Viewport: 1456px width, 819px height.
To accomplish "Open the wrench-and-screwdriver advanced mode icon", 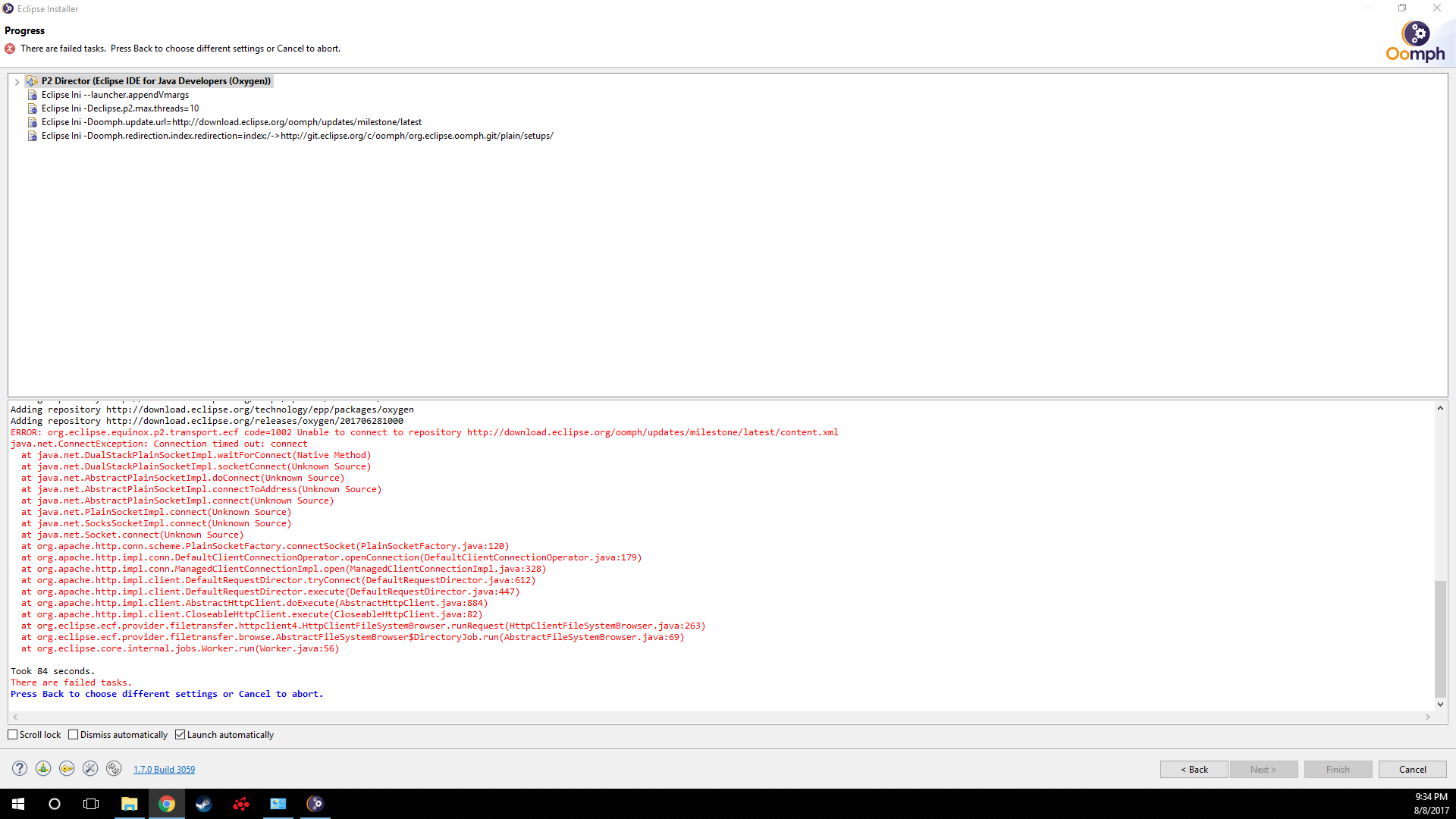I will click(90, 768).
